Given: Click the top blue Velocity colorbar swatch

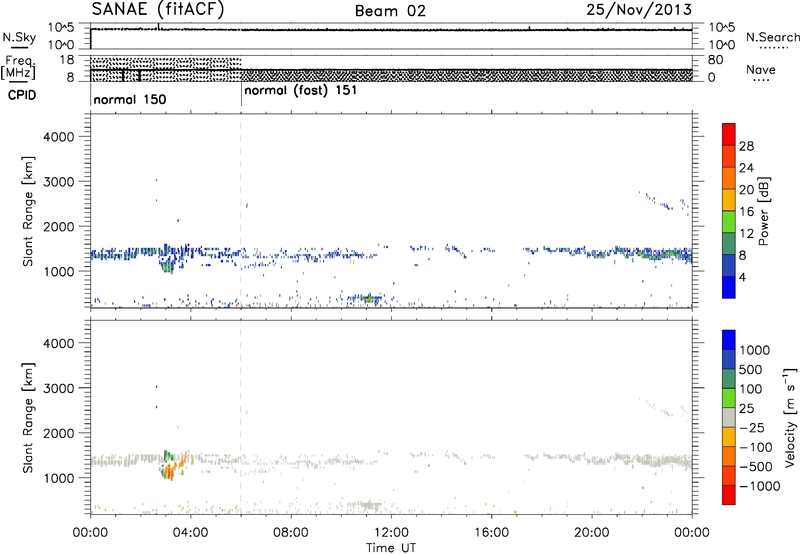Looking at the screenshot, I should pos(729,340).
